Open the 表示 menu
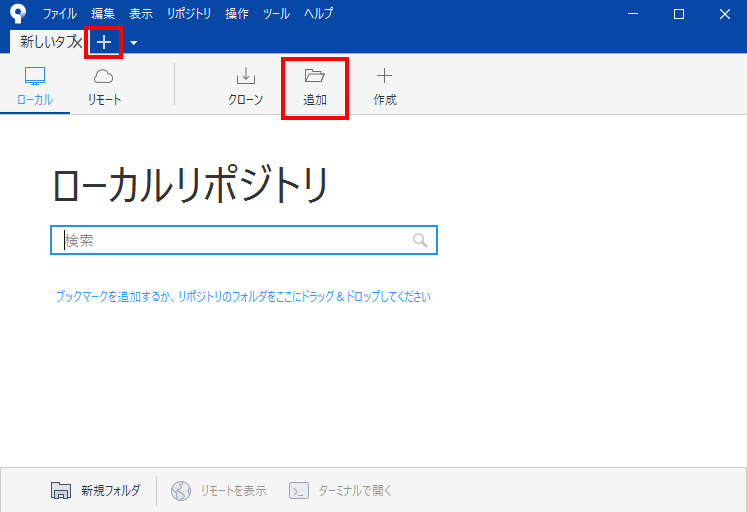747x512 pixels. (141, 13)
